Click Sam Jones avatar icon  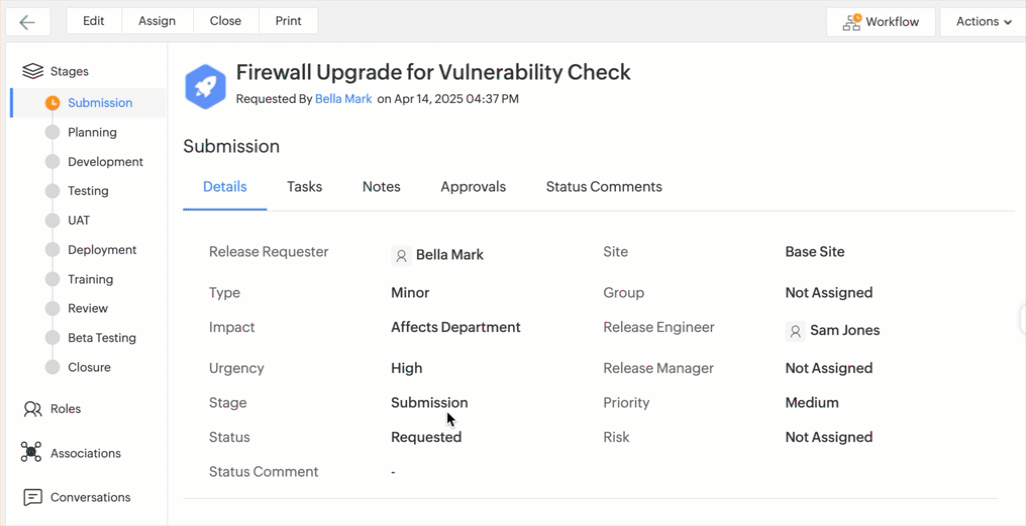tap(795, 331)
